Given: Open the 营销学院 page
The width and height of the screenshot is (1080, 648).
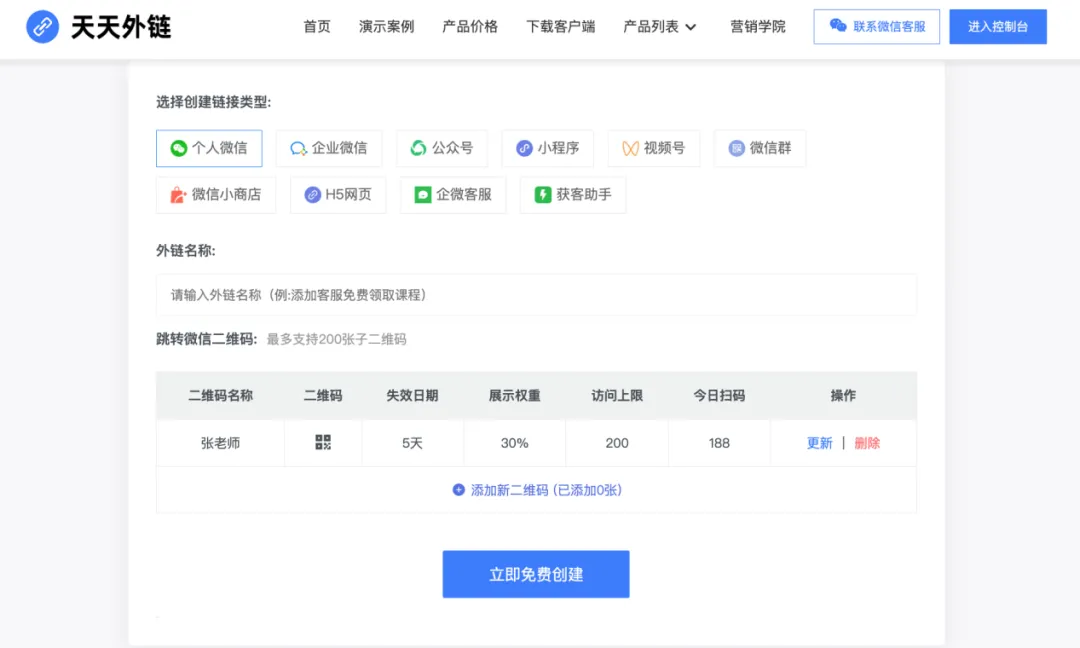Looking at the screenshot, I should click(758, 26).
